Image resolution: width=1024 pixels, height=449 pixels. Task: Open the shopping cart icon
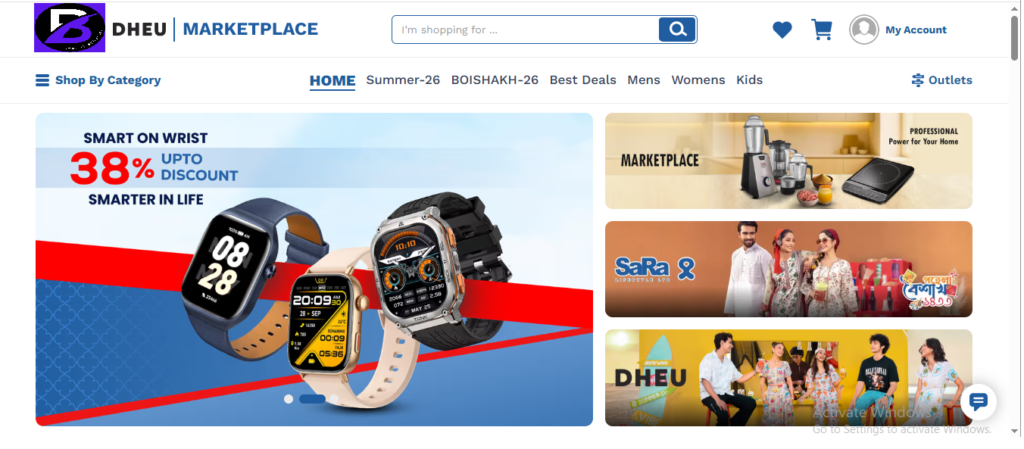pyautogui.click(x=822, y=29)
